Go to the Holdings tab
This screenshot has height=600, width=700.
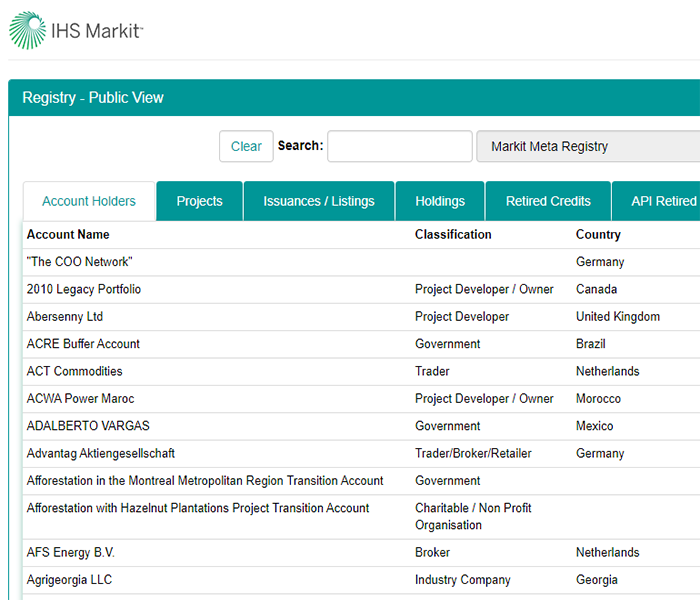[x=440, y=201]
